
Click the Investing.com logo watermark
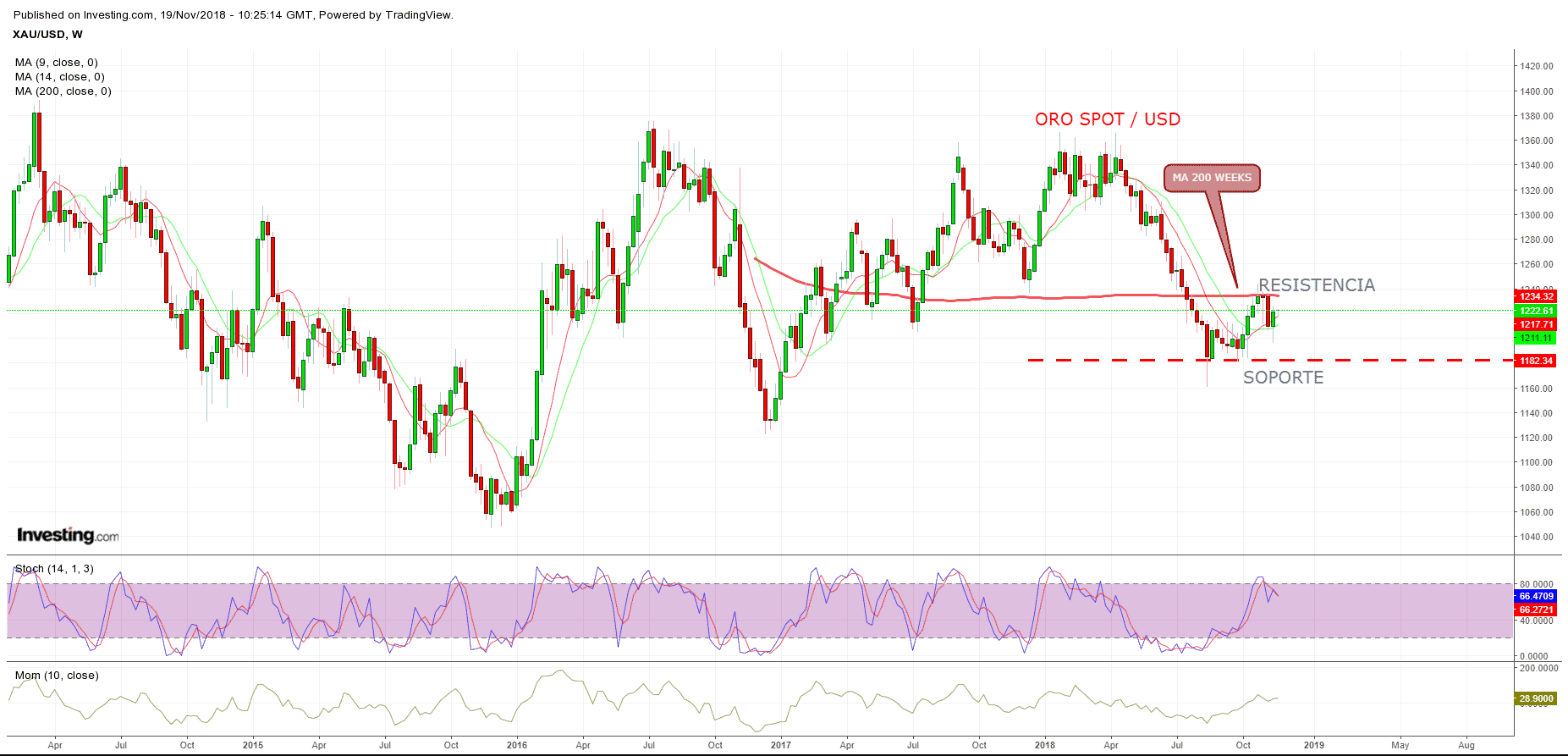click(68, 535)
